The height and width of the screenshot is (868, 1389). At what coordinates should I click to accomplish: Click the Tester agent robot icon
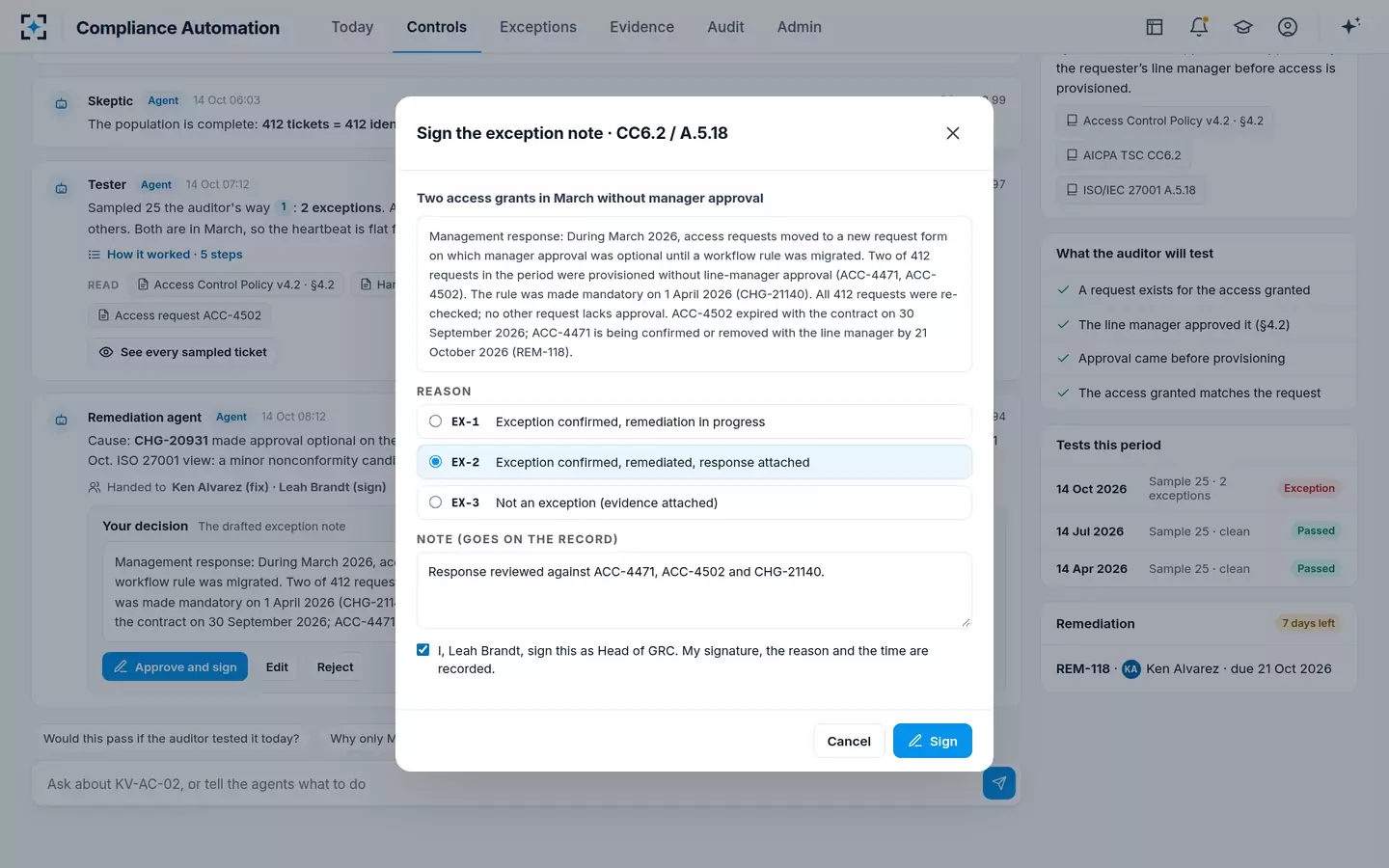62,188
